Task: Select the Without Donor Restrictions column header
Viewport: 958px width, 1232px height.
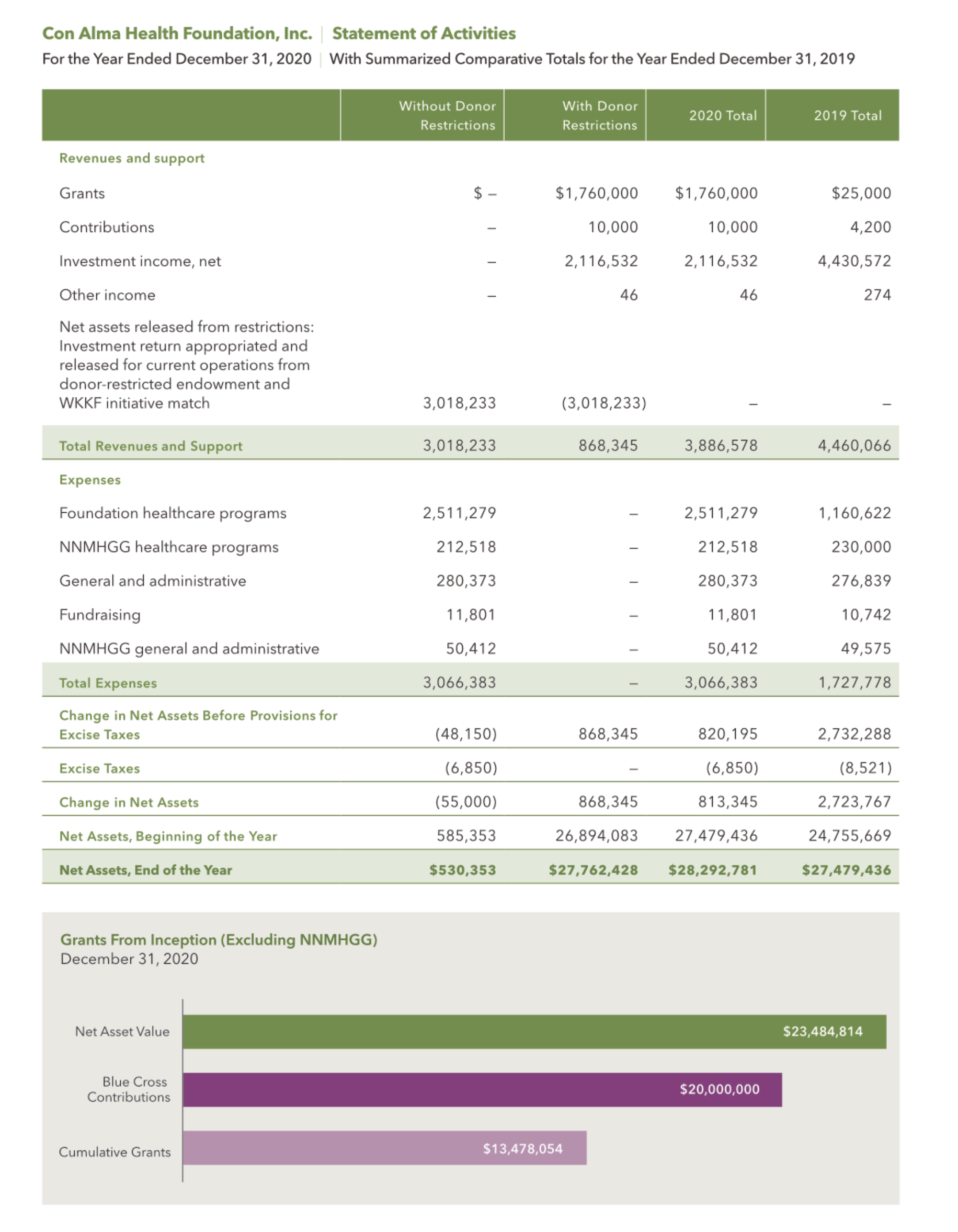Action: pyautogui.click(x=447, y=115)
